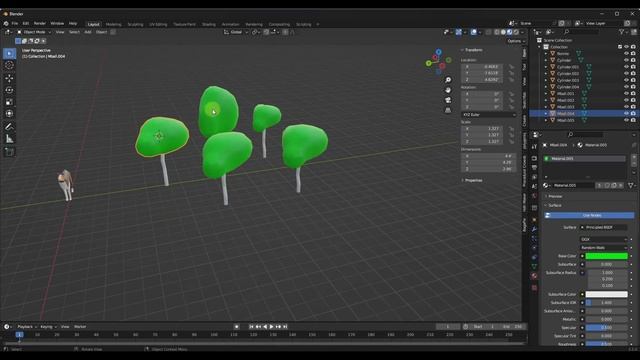Adjust the Specular slider
The image size is (640, 360).
tap(607, 327)
